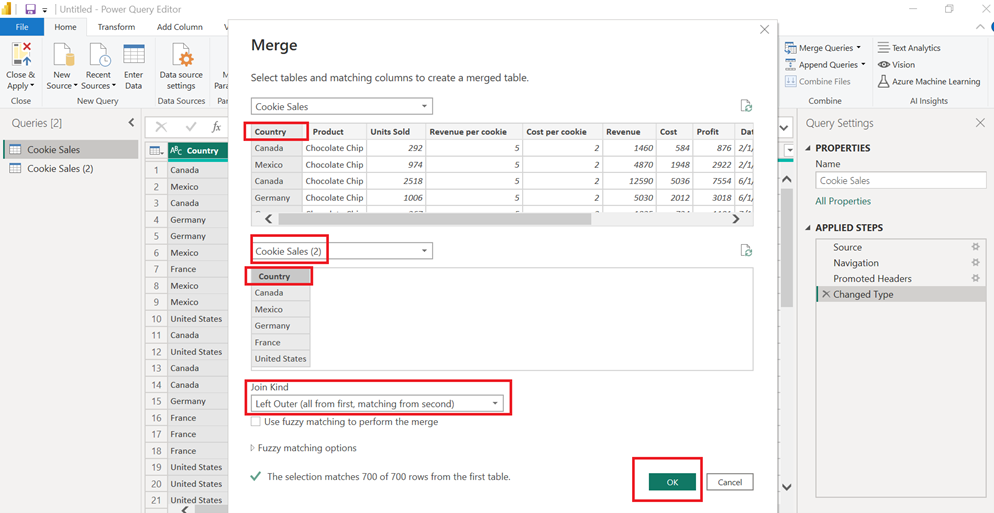Open Data source settings icon
The width and height of the screenshot is (994, 513).
pos(182,55)
